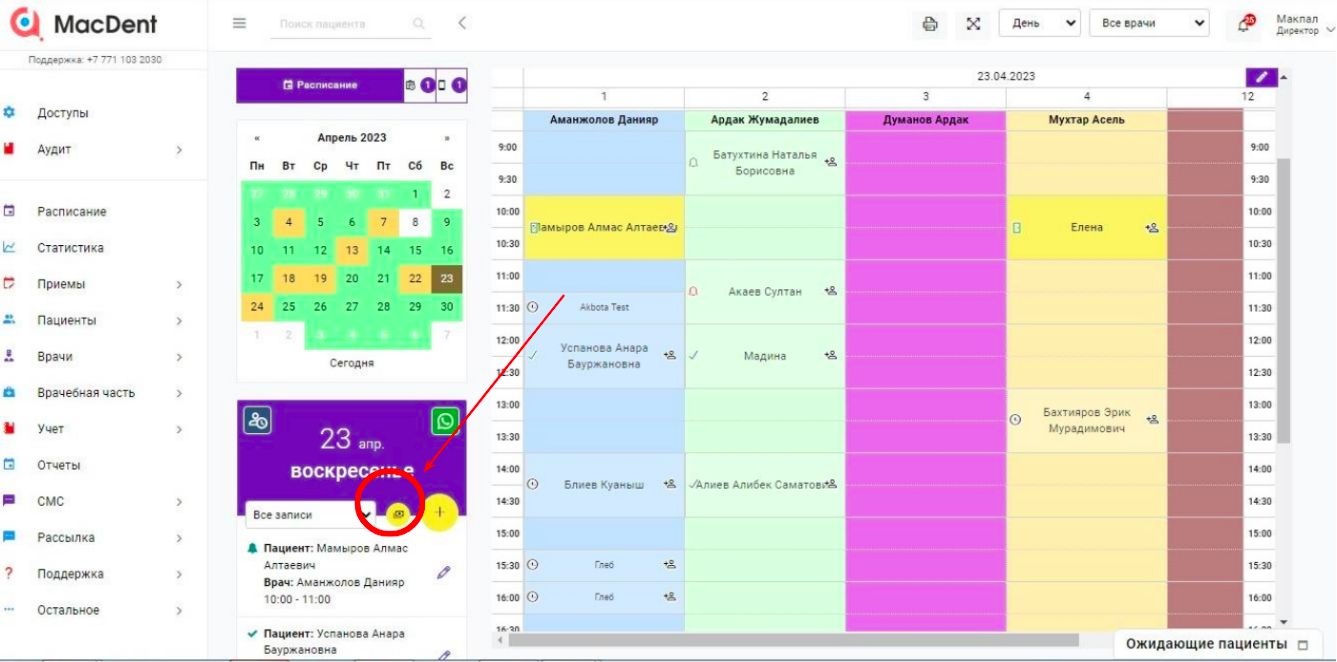Viewport: 1337px width, 662px height.
Task: Toggle fullscreen view of the schedule
Action: (x=973, y=24)
